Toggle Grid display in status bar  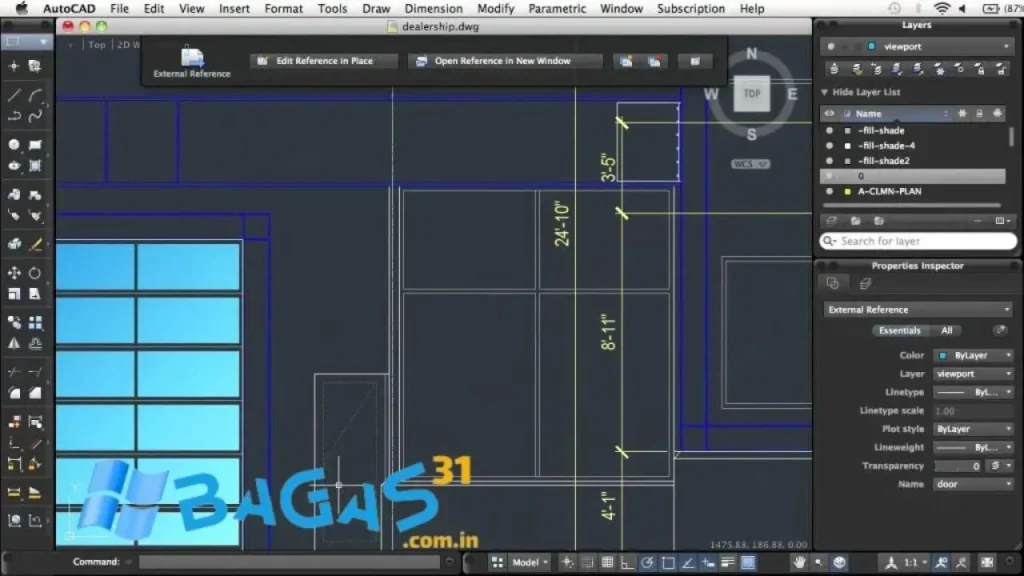(x=607, y=562)
